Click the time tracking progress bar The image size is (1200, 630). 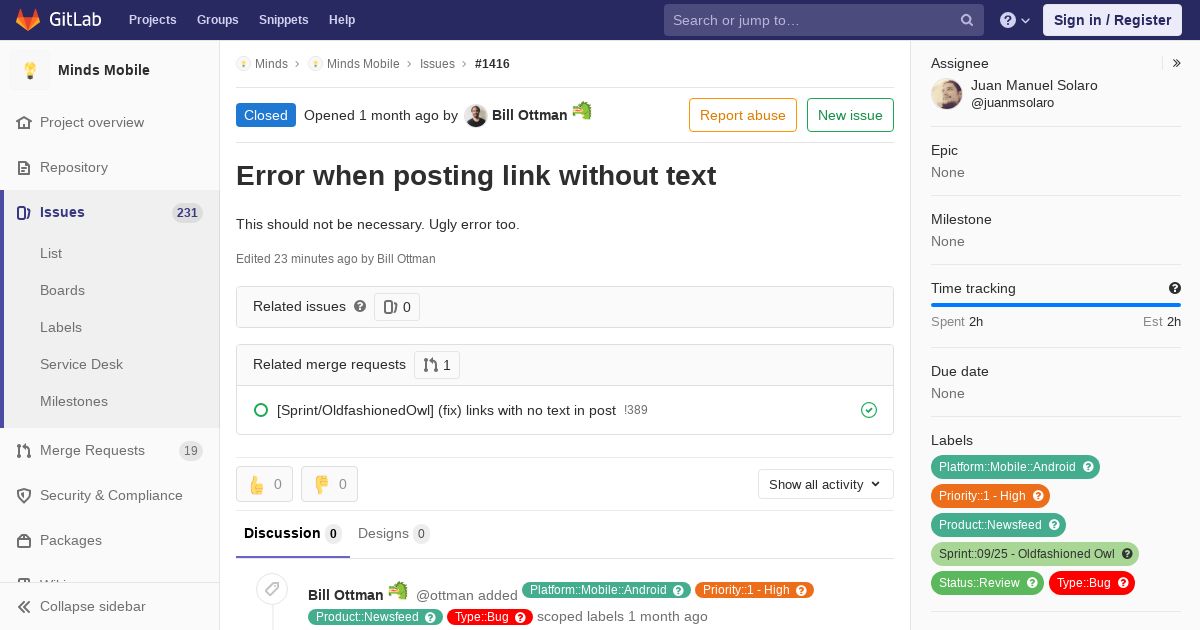[1056, 305]
